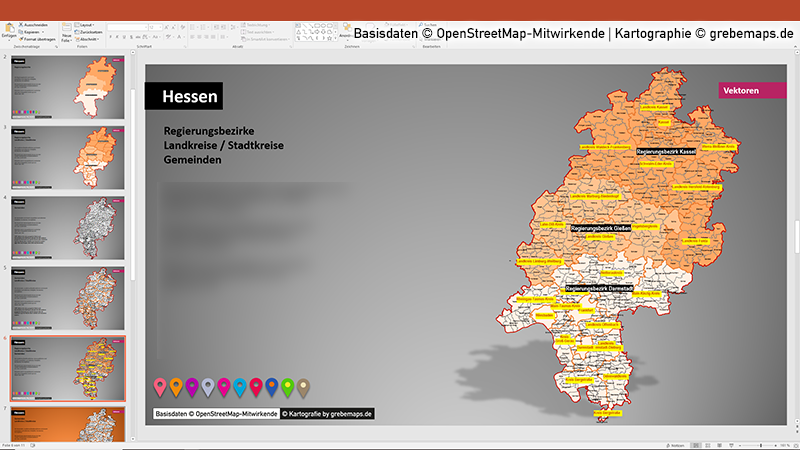Screen dimensions: 800x450
Task: Click the pink map pin marker
Action: tap(159, 387)
